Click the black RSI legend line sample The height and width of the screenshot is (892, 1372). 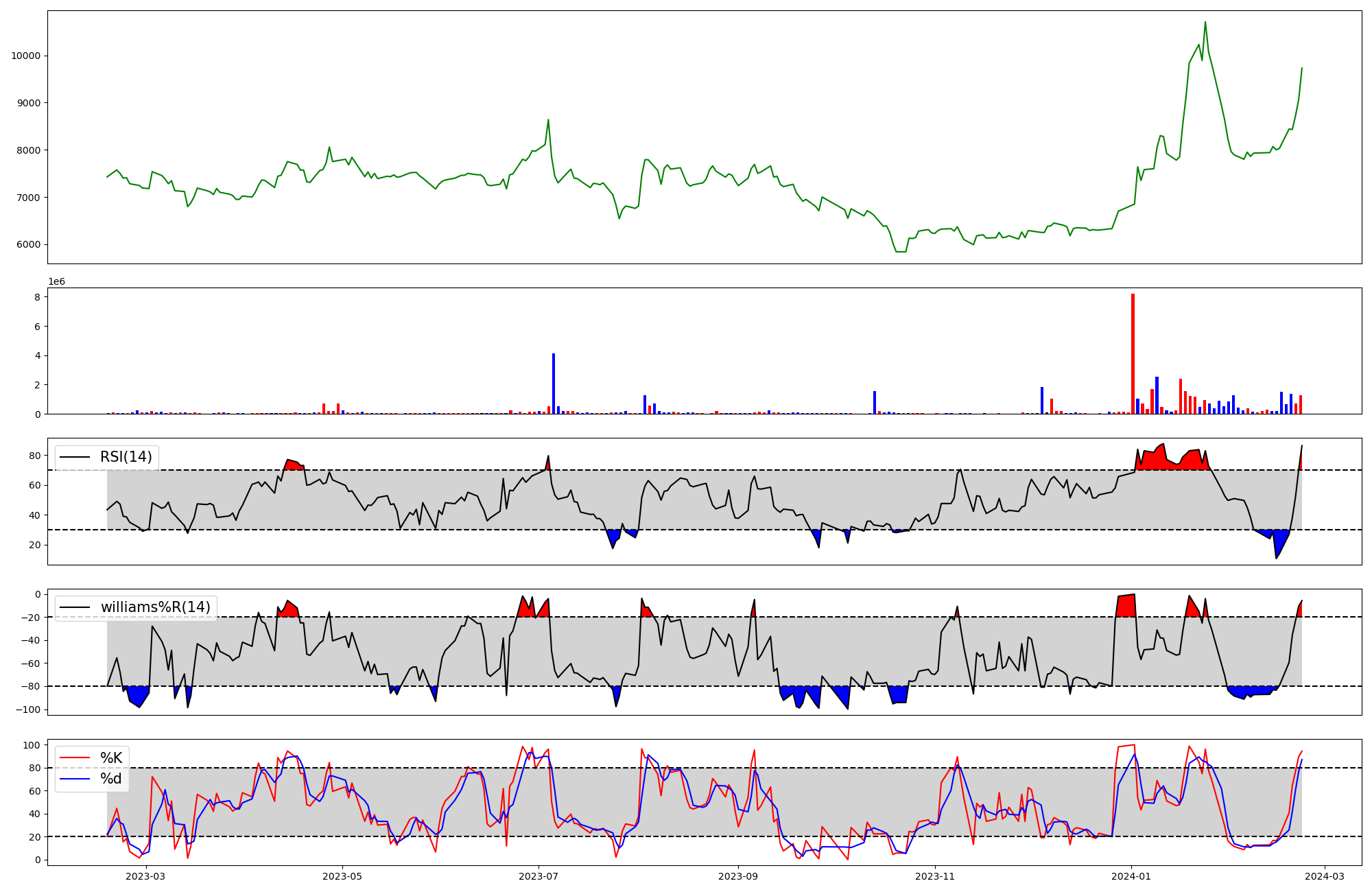74,457
